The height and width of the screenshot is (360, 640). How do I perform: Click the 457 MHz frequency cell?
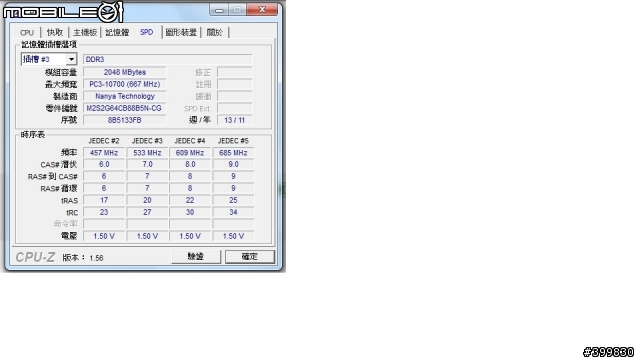[104, 153]
